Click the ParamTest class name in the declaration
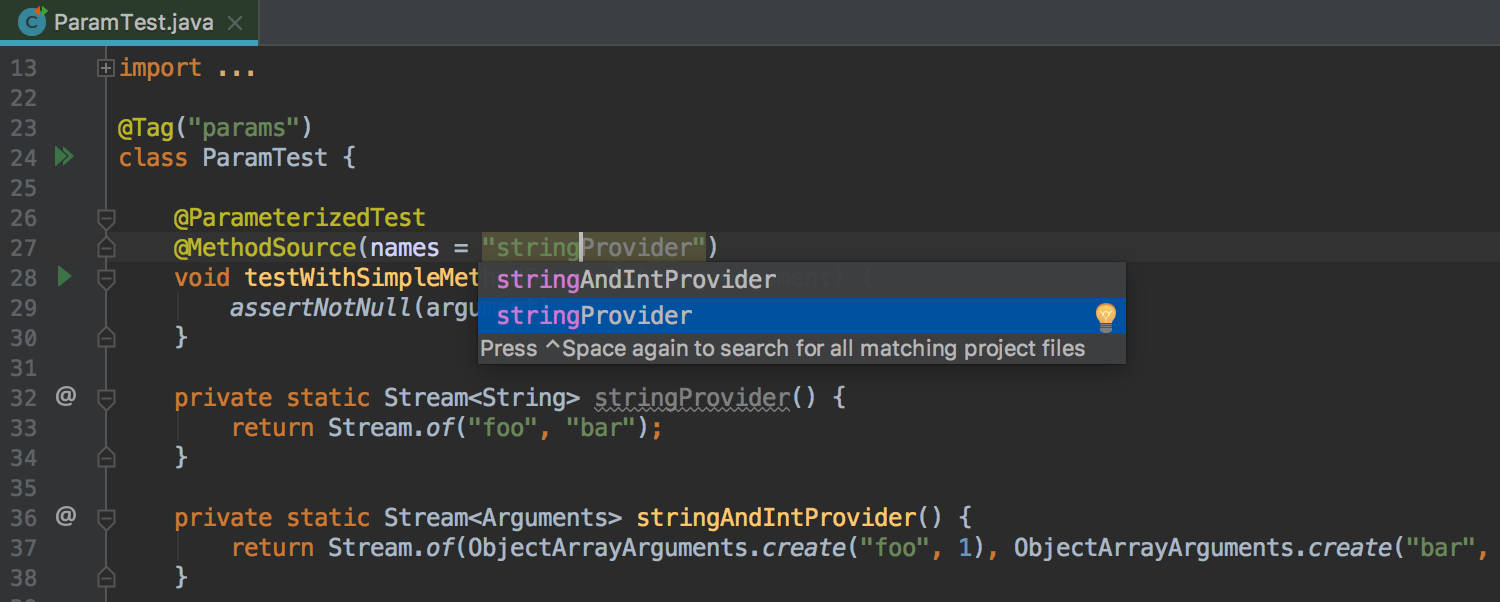 pos(265,158)
